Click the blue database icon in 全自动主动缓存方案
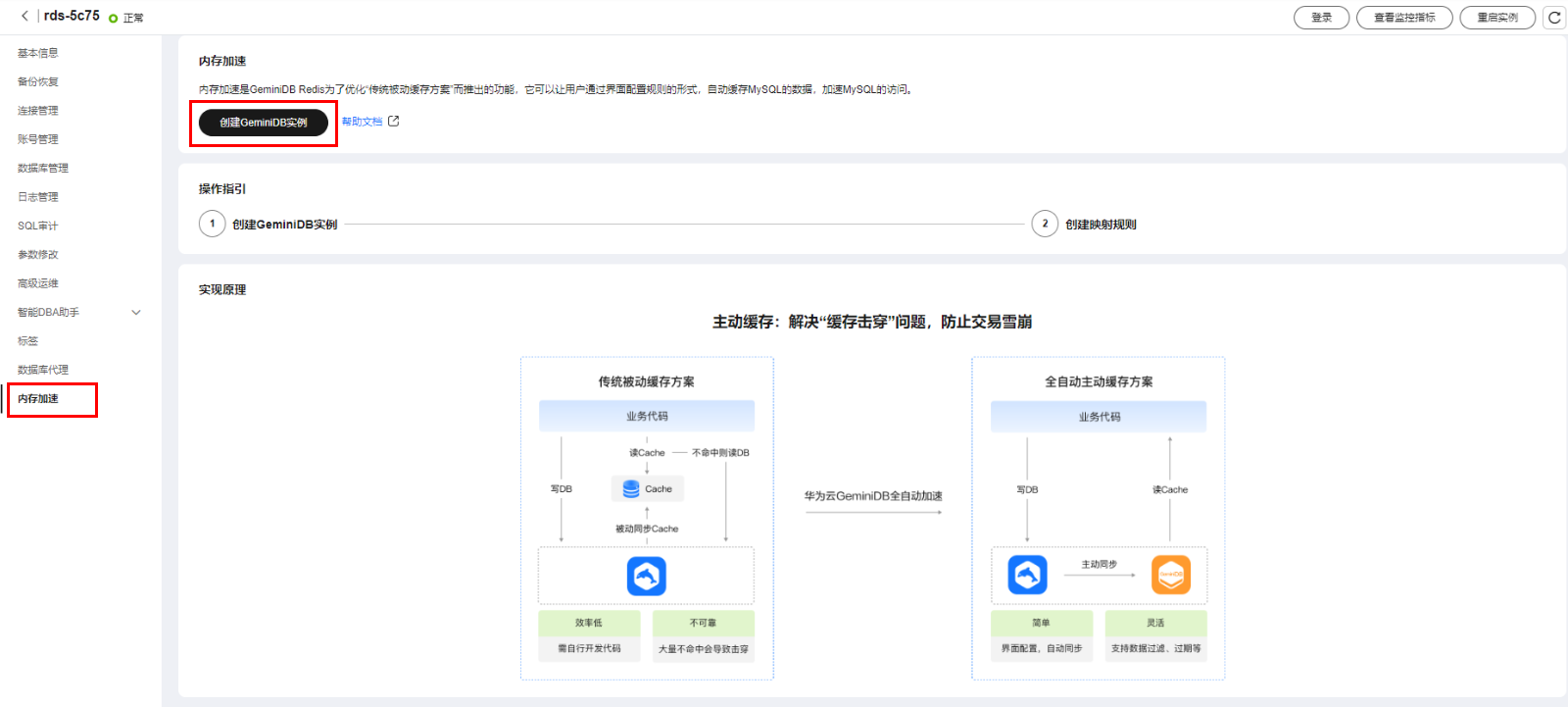The height and width of the screenshot is (707, 1568). (1027, 575)
